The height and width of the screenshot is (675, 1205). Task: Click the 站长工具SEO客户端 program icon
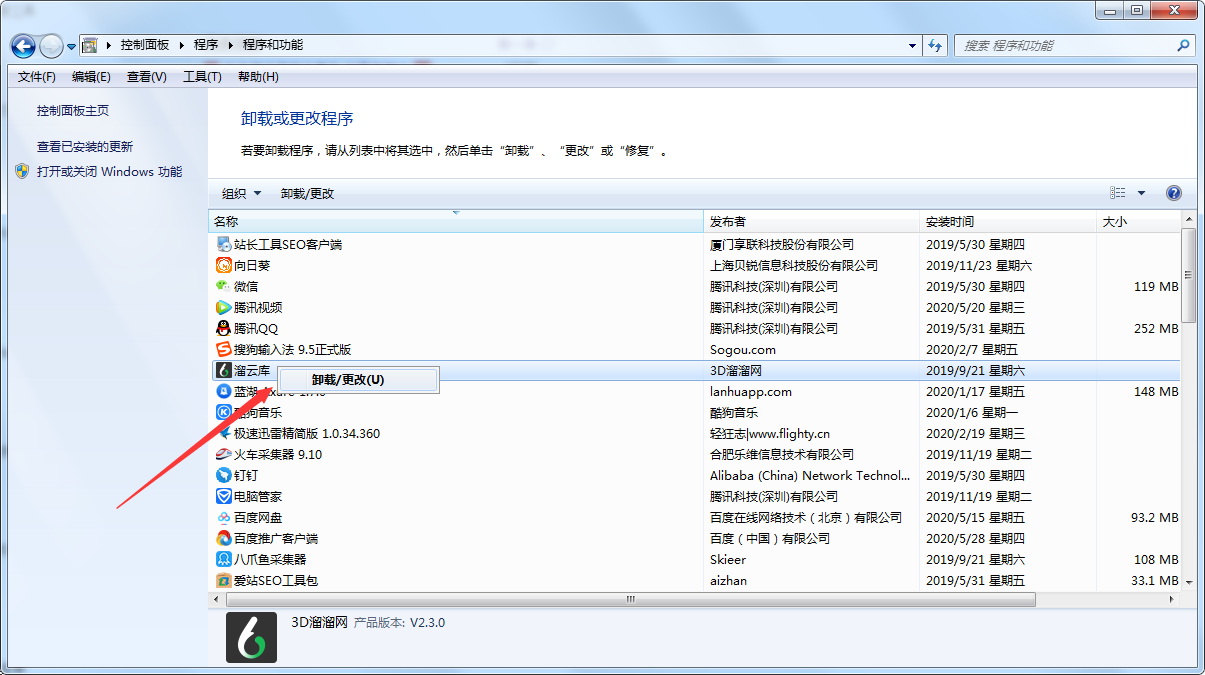tap(224, 244)
